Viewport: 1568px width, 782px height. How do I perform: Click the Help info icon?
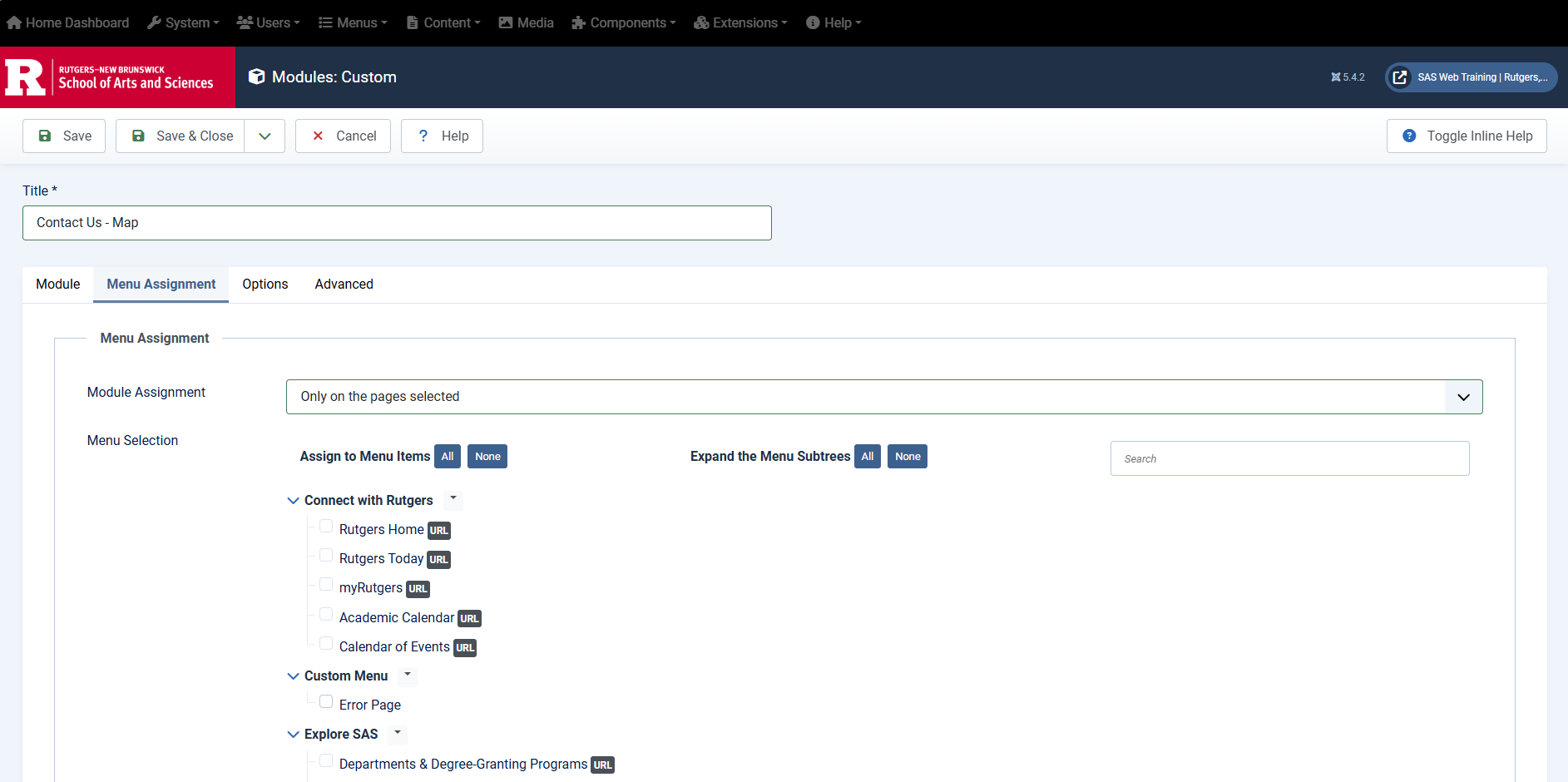pyautogui.click(x=813, y=22)
